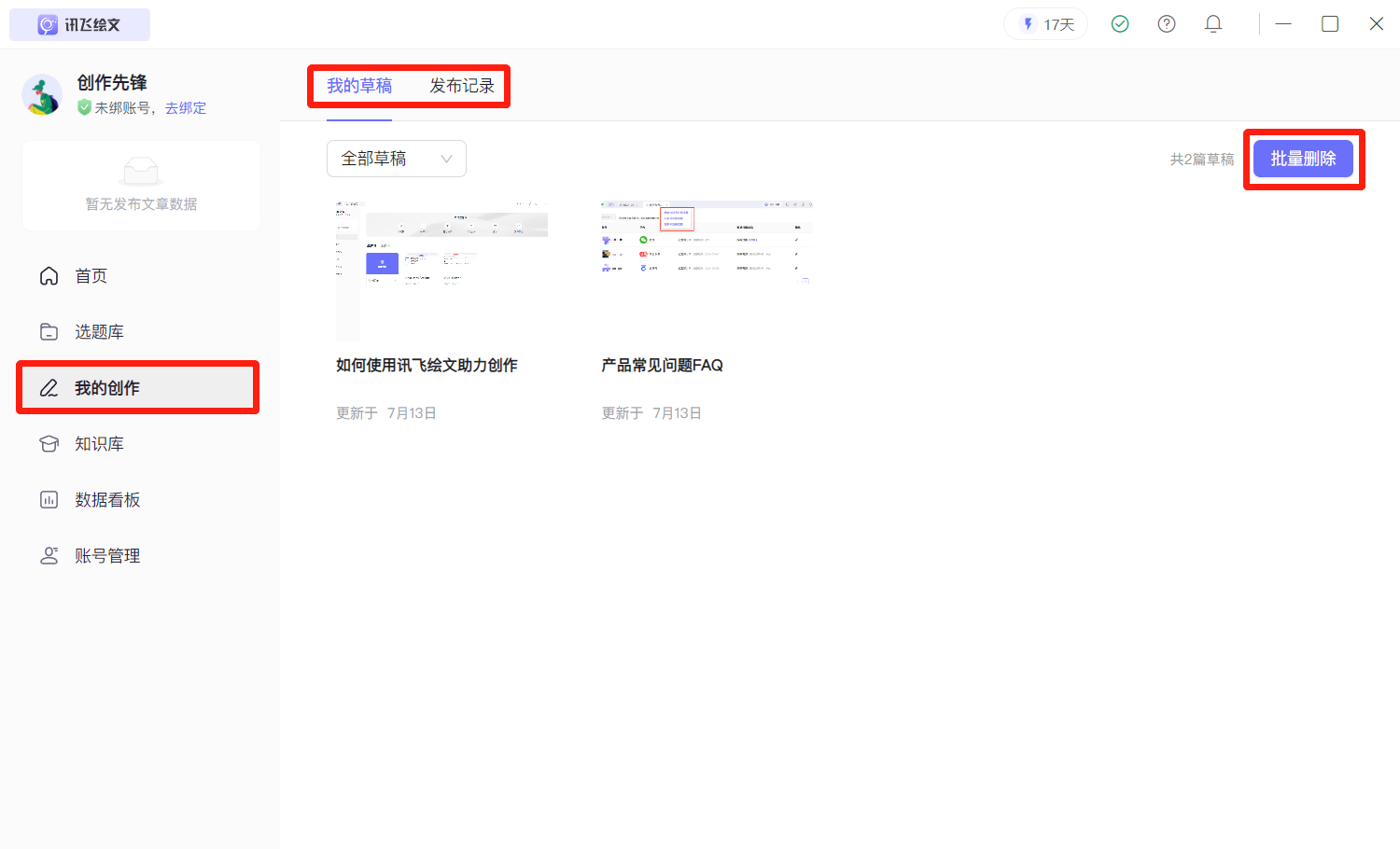Click the folder icon beside 选题库
This screenshot has height=849, width=1400.
pyautogui.click(x=49, y=332)
